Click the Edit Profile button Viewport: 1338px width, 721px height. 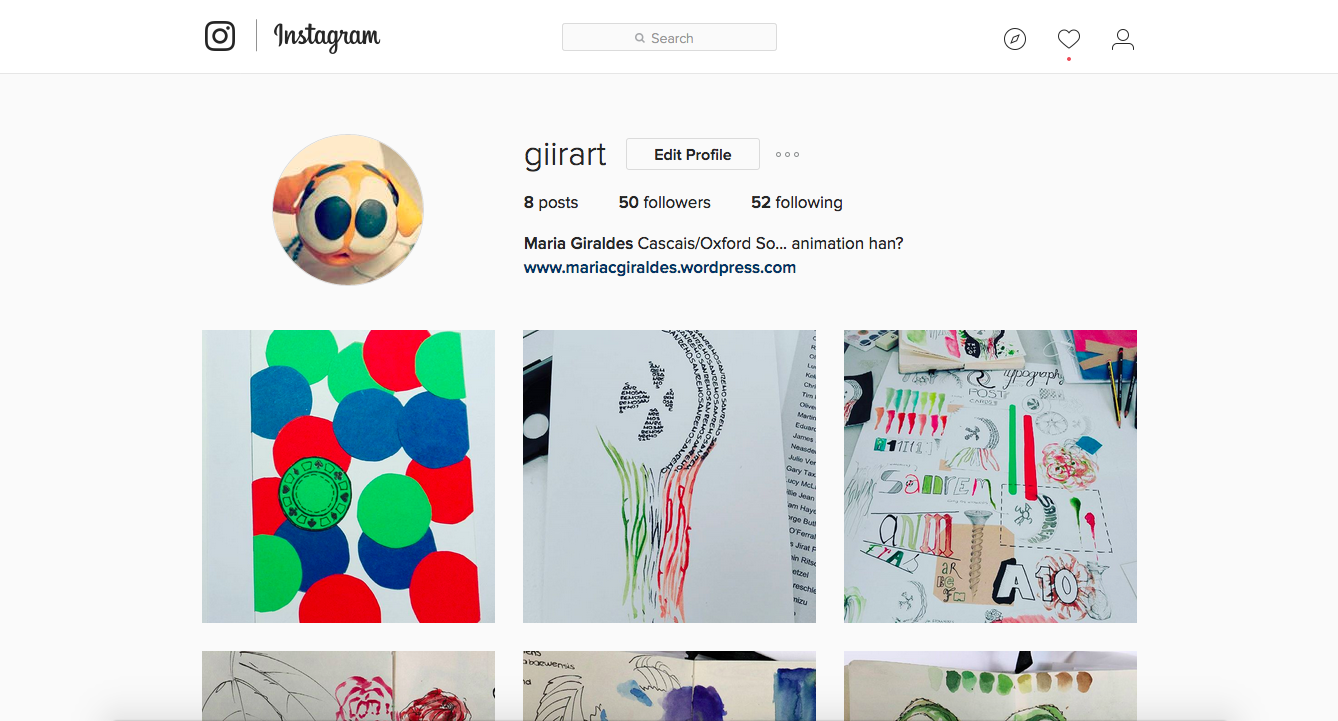tap(692, 154)
